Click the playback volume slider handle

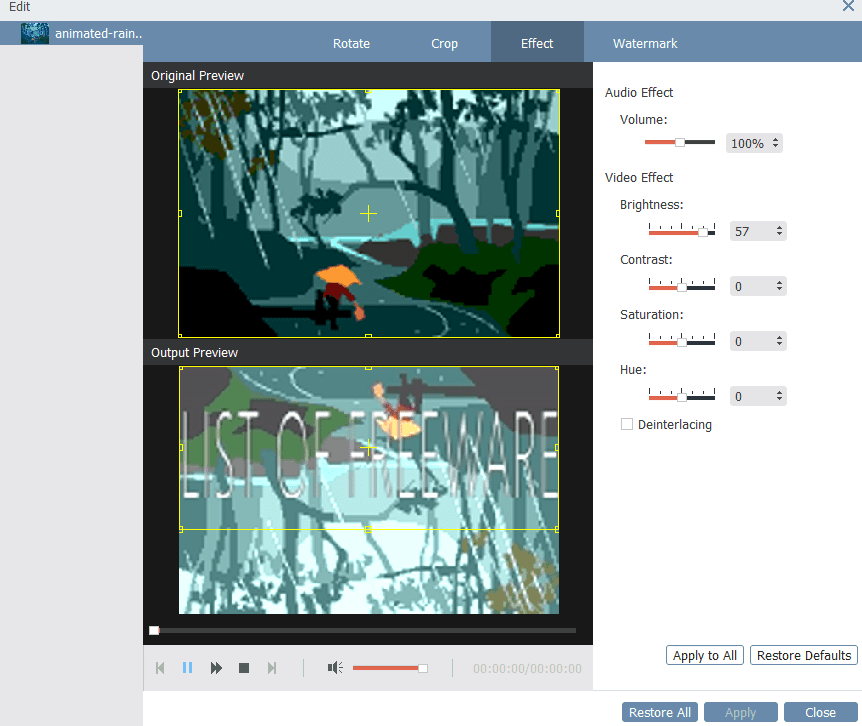click(423, 668)
